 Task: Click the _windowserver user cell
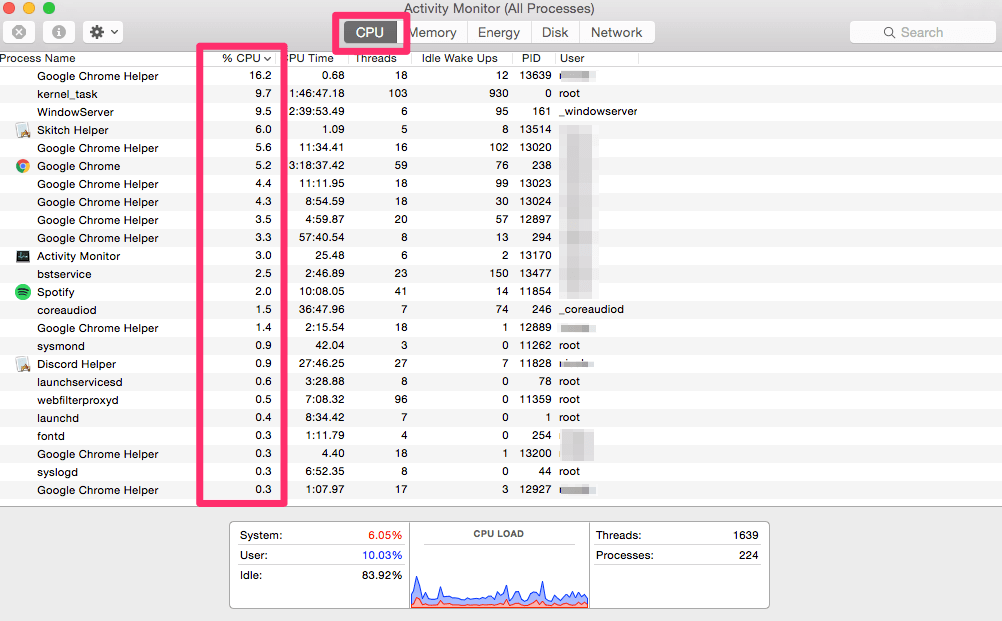point(598,111)
